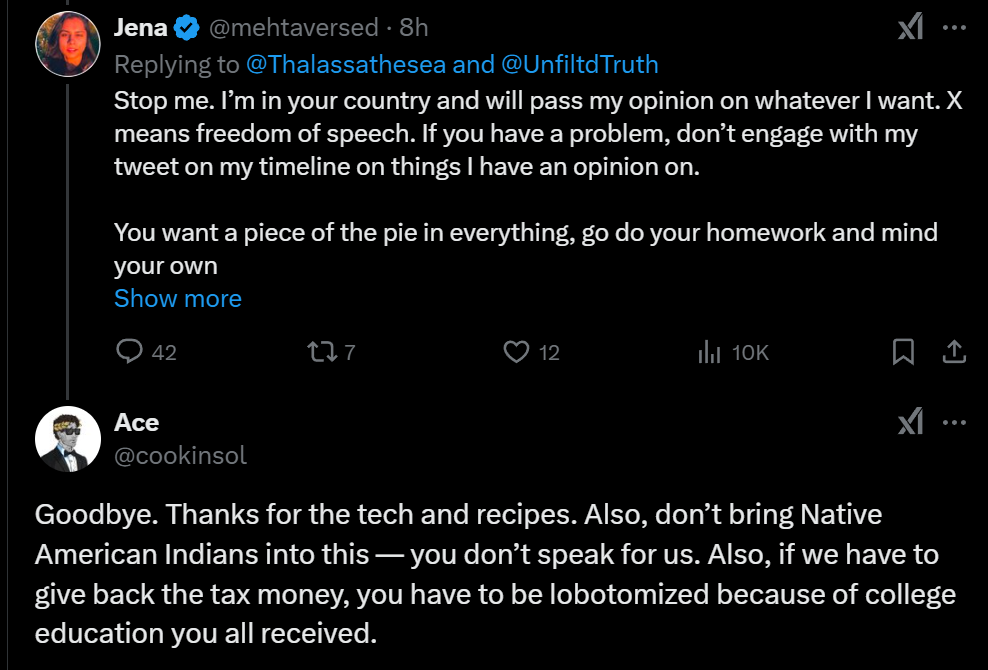Viewport: 988px width, 670px height.
Task: Open the more options menu on Ace's tweet
Action: click(x=955, y=423)
